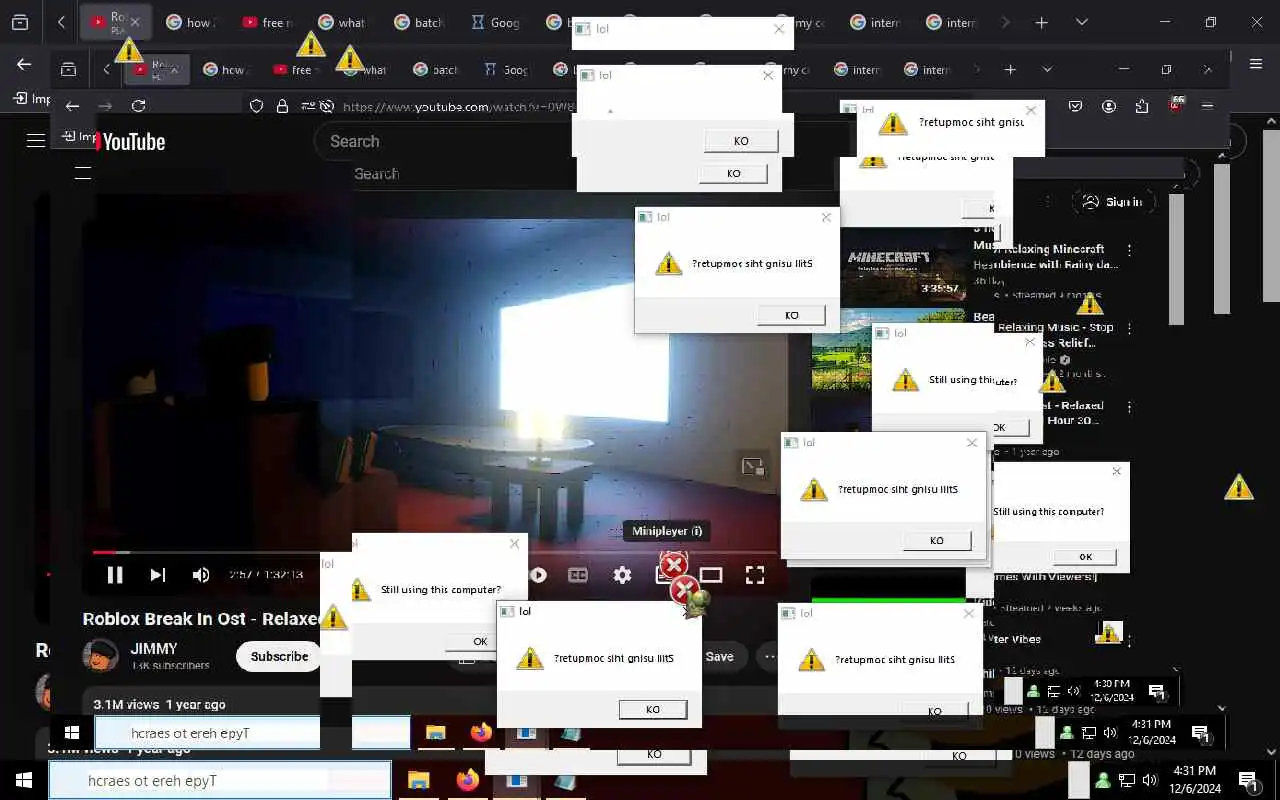Enter full screen in the player
Viewport: 1280px width, 800px height.
[x=755, y=575]
